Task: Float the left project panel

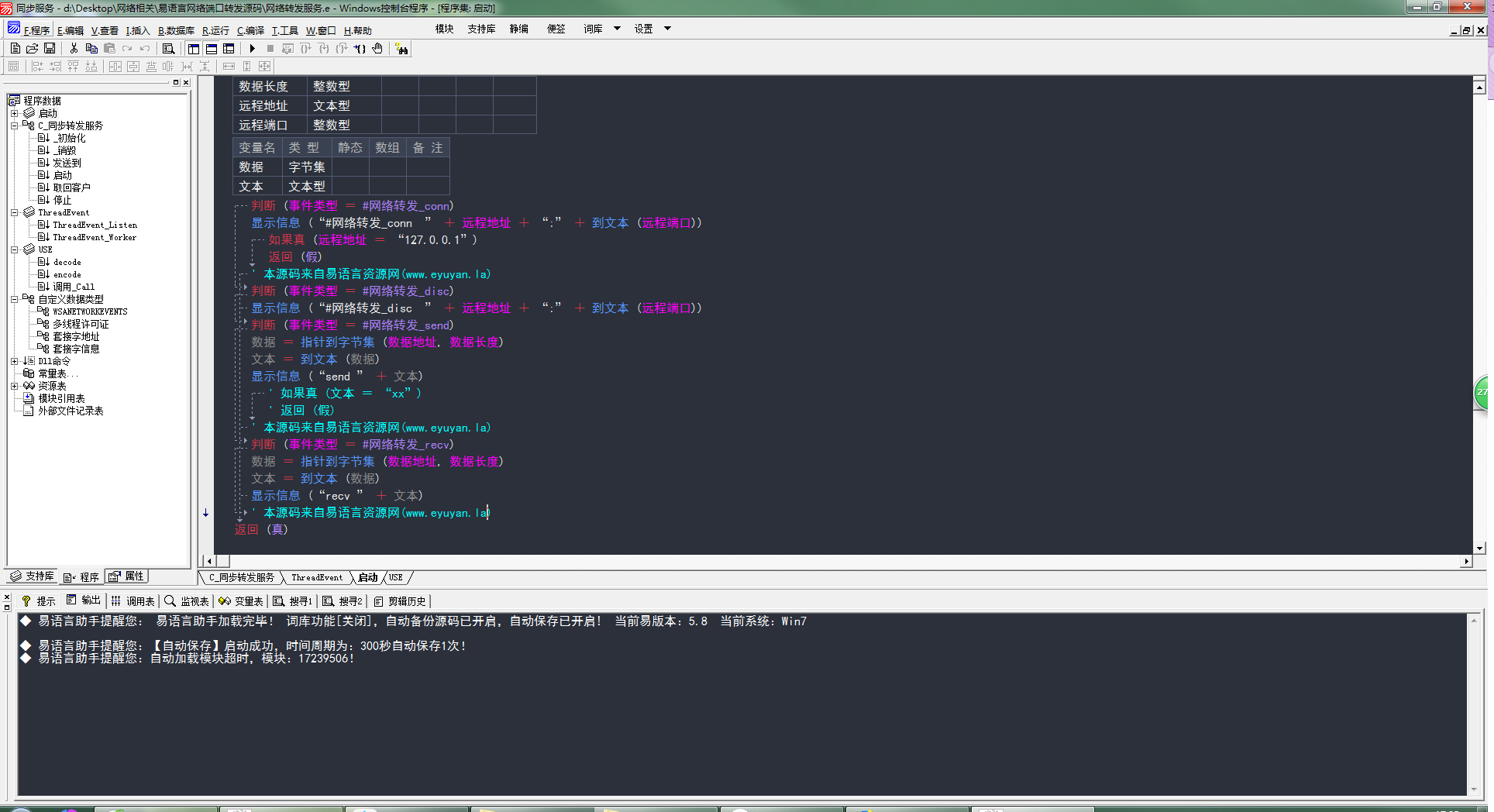Action: [x=176, y=82]
